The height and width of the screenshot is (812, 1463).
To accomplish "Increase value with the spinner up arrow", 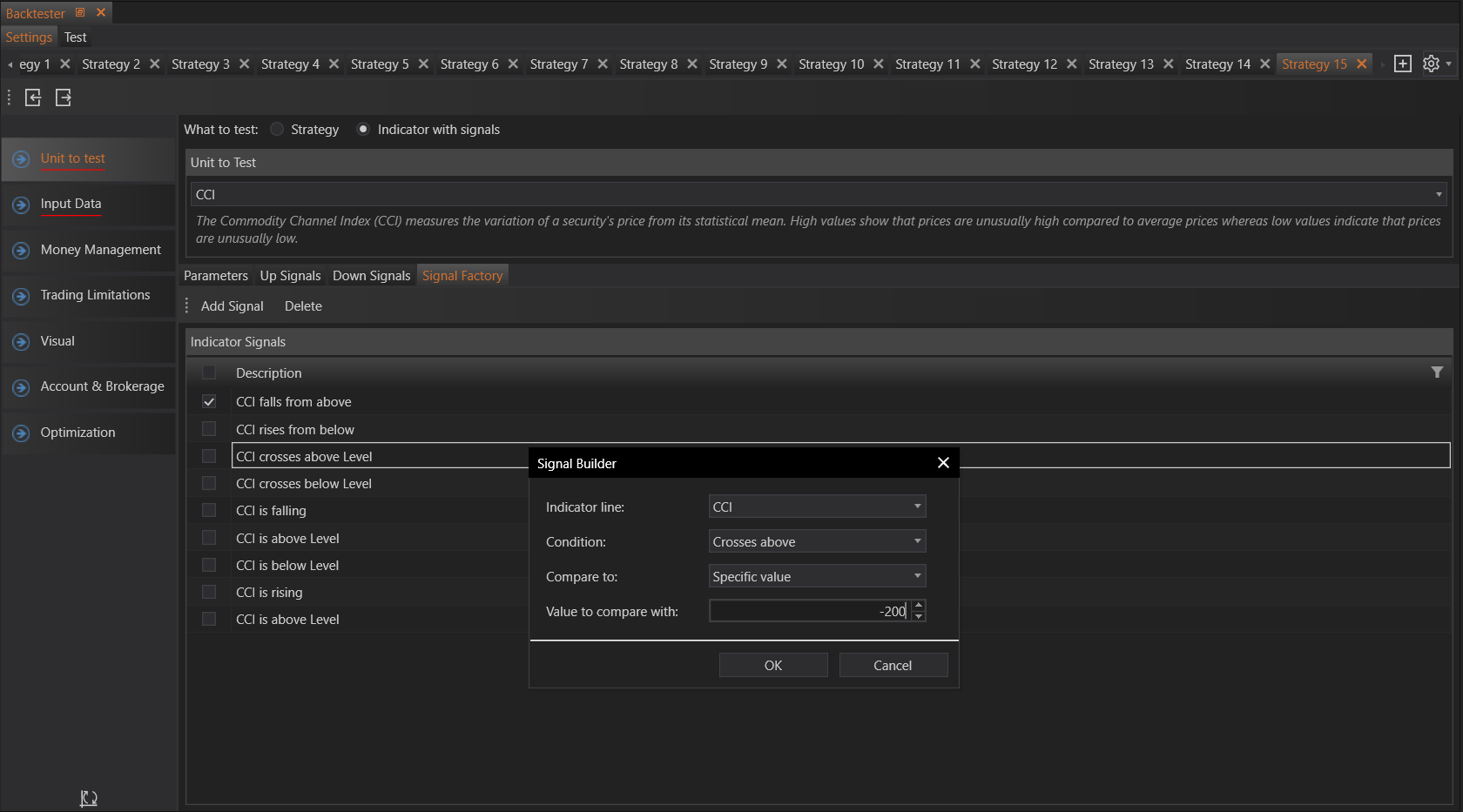I will click(x=919, y=606).
